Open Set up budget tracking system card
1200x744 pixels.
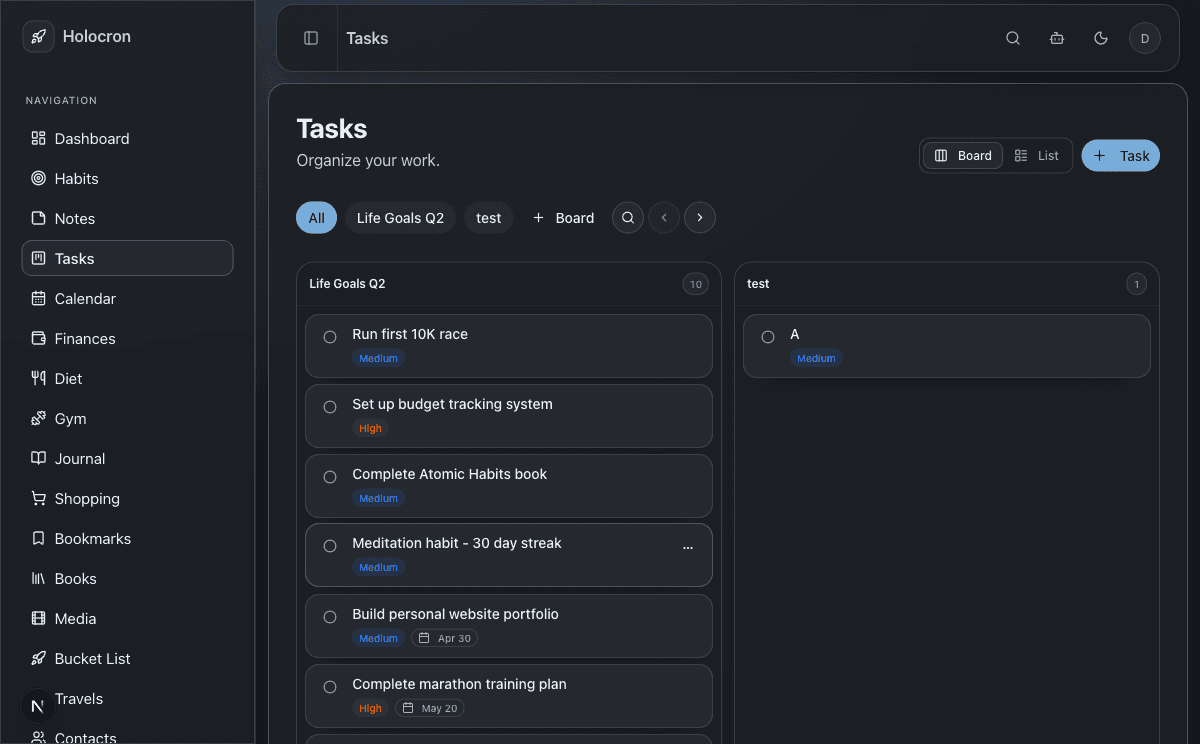point(509,416)
